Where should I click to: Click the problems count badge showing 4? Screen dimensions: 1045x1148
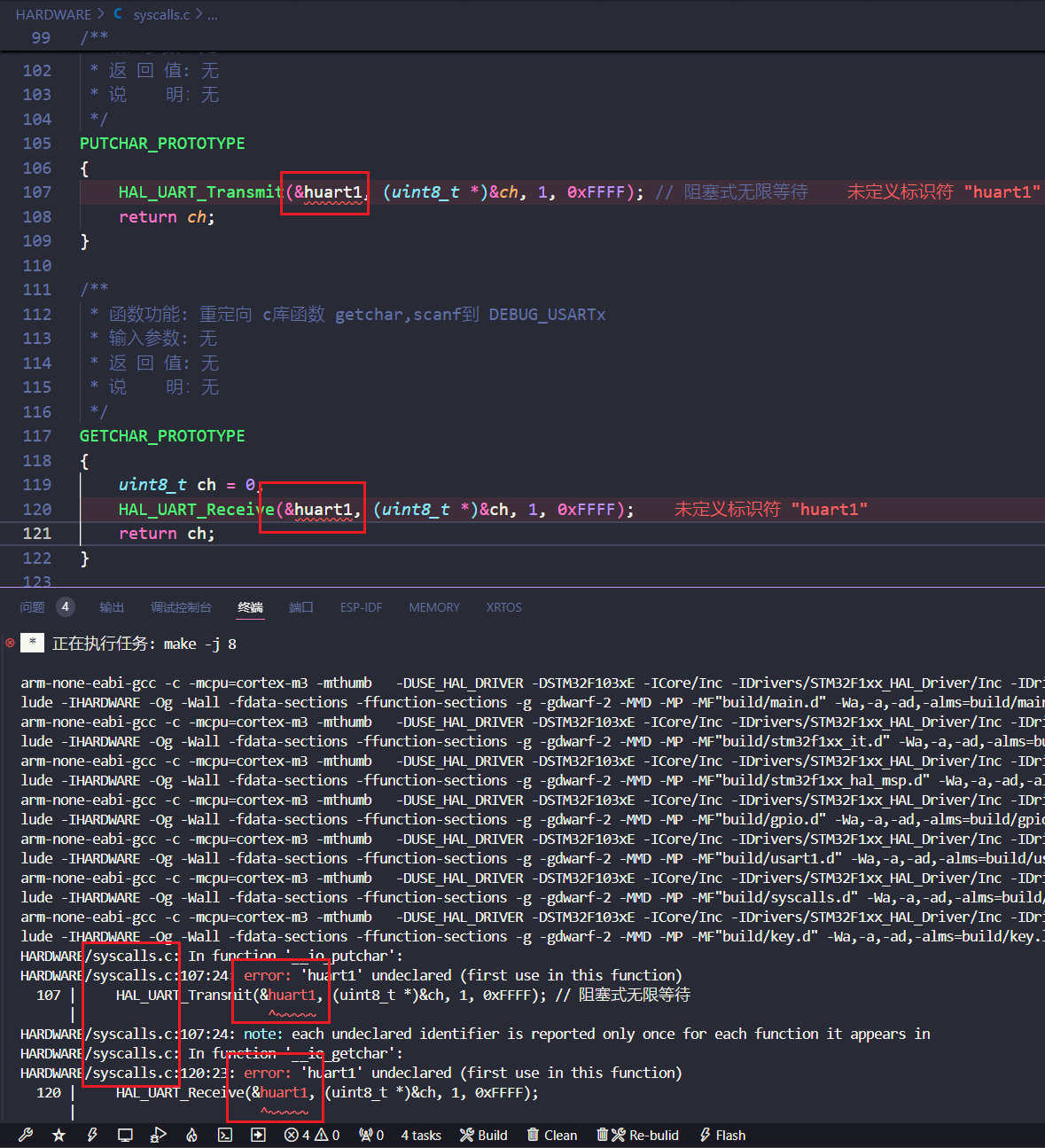coord(65,607)
